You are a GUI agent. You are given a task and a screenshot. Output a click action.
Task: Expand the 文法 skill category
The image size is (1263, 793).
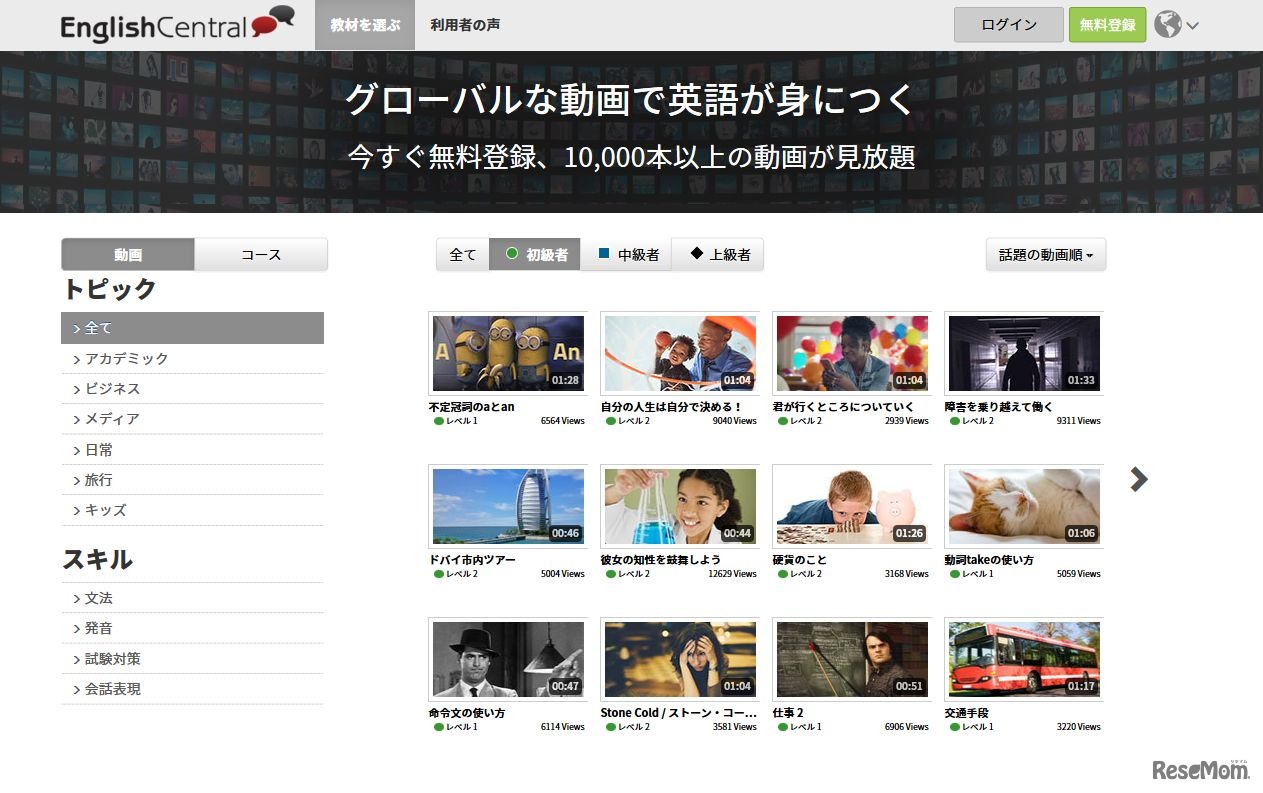(98, 598)
